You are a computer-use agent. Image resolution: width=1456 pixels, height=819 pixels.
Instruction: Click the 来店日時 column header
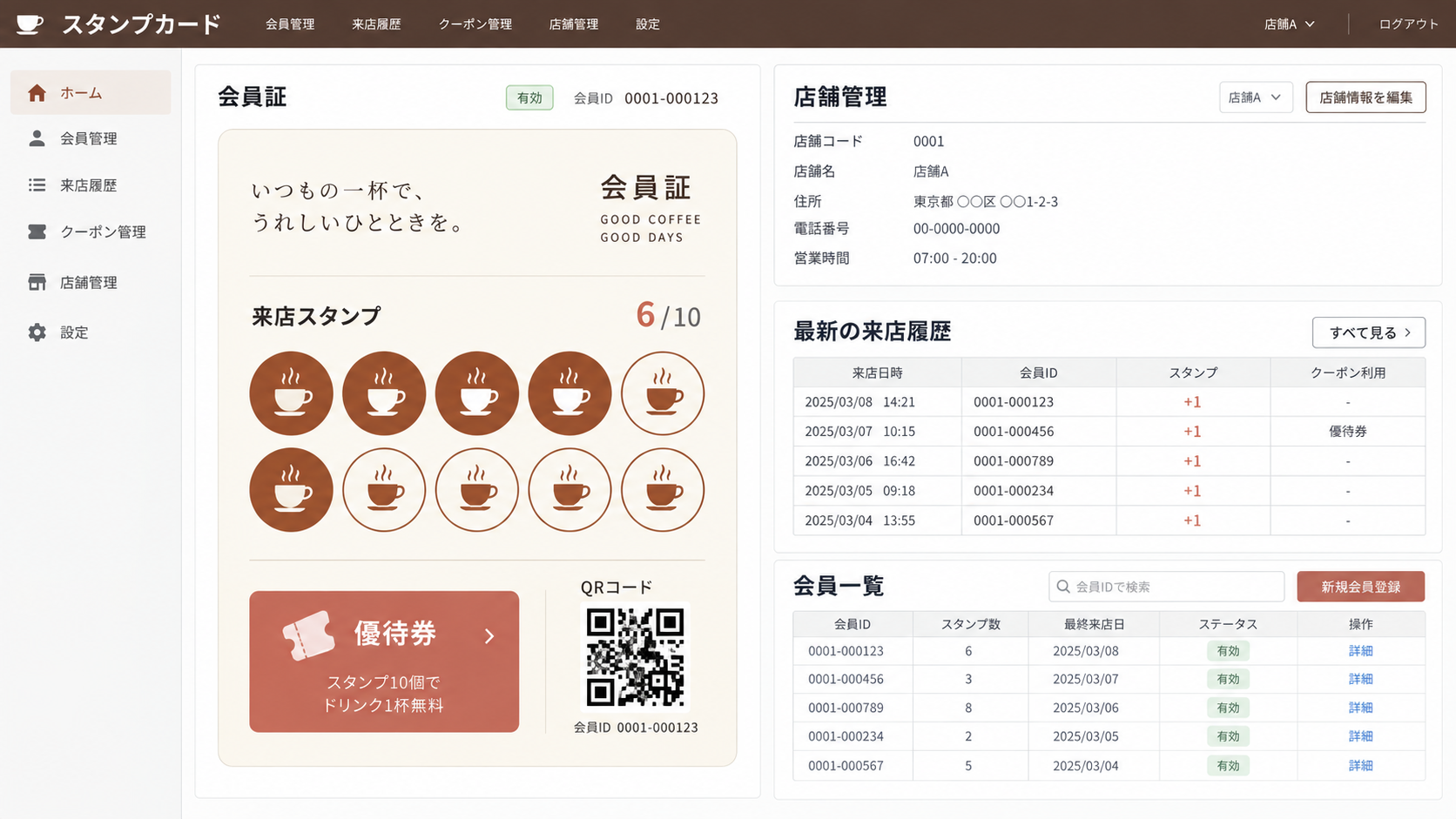(877, 373)
